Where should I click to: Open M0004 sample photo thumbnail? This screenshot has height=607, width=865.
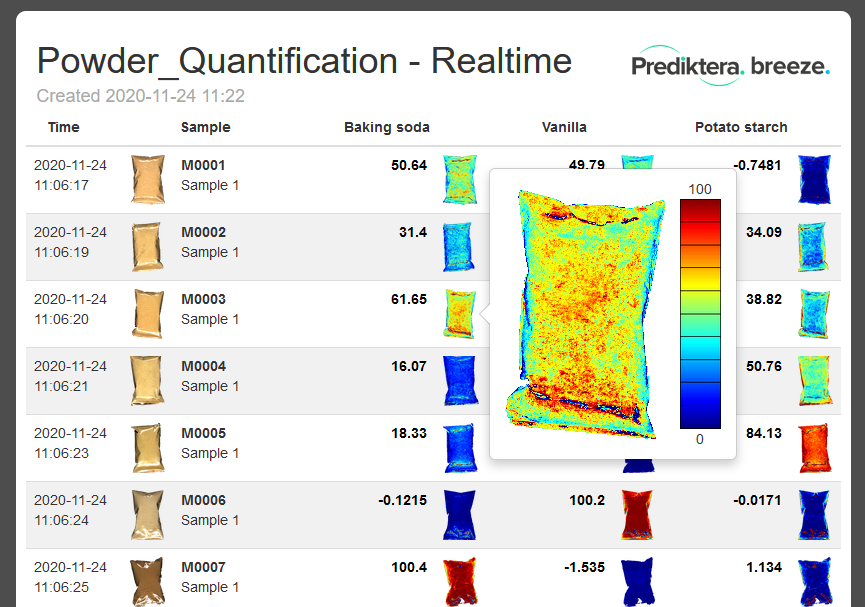click(x=147, y=381)
